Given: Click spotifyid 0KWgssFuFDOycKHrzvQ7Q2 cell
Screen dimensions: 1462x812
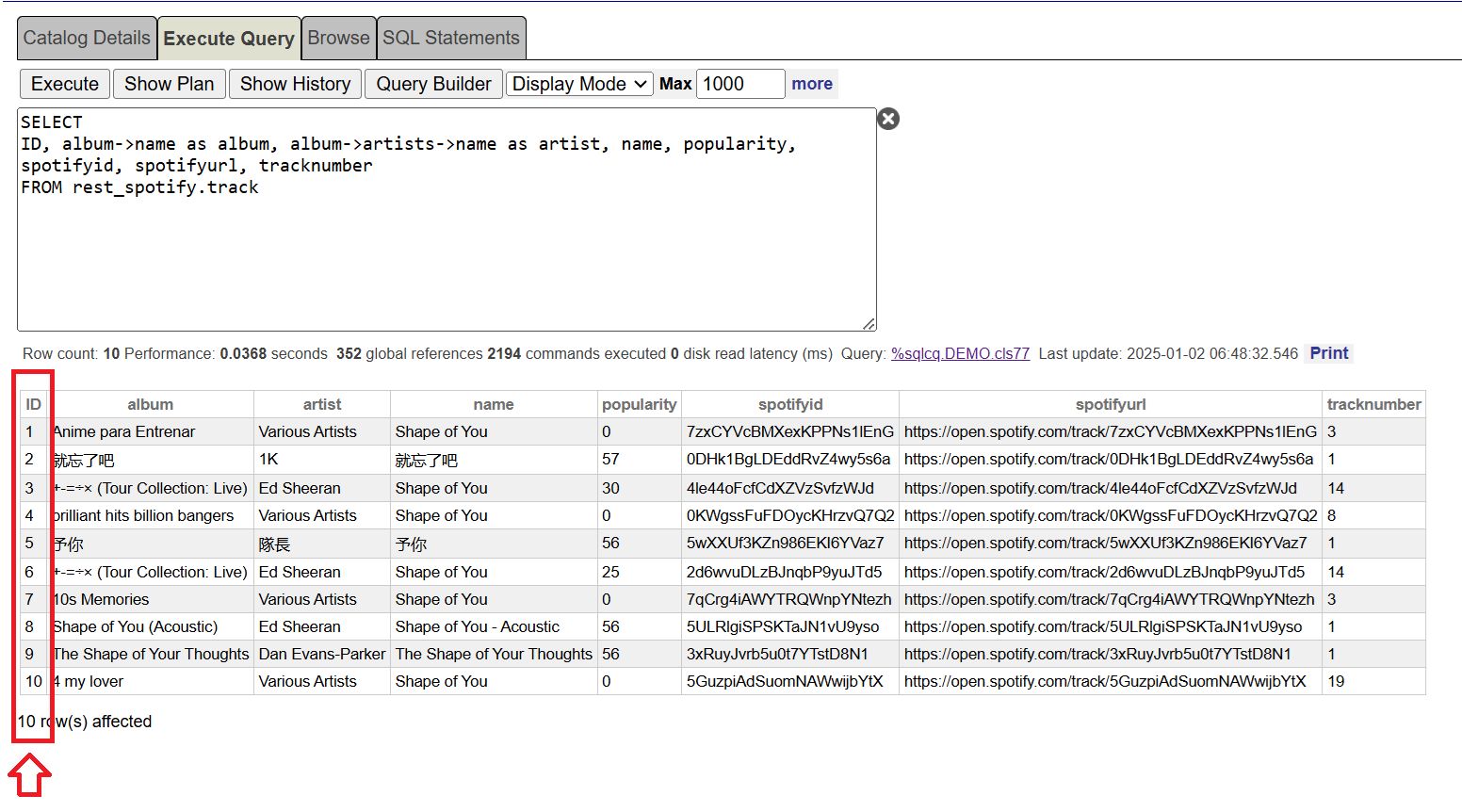Looking at the screenshot, I should pos(790,515).
